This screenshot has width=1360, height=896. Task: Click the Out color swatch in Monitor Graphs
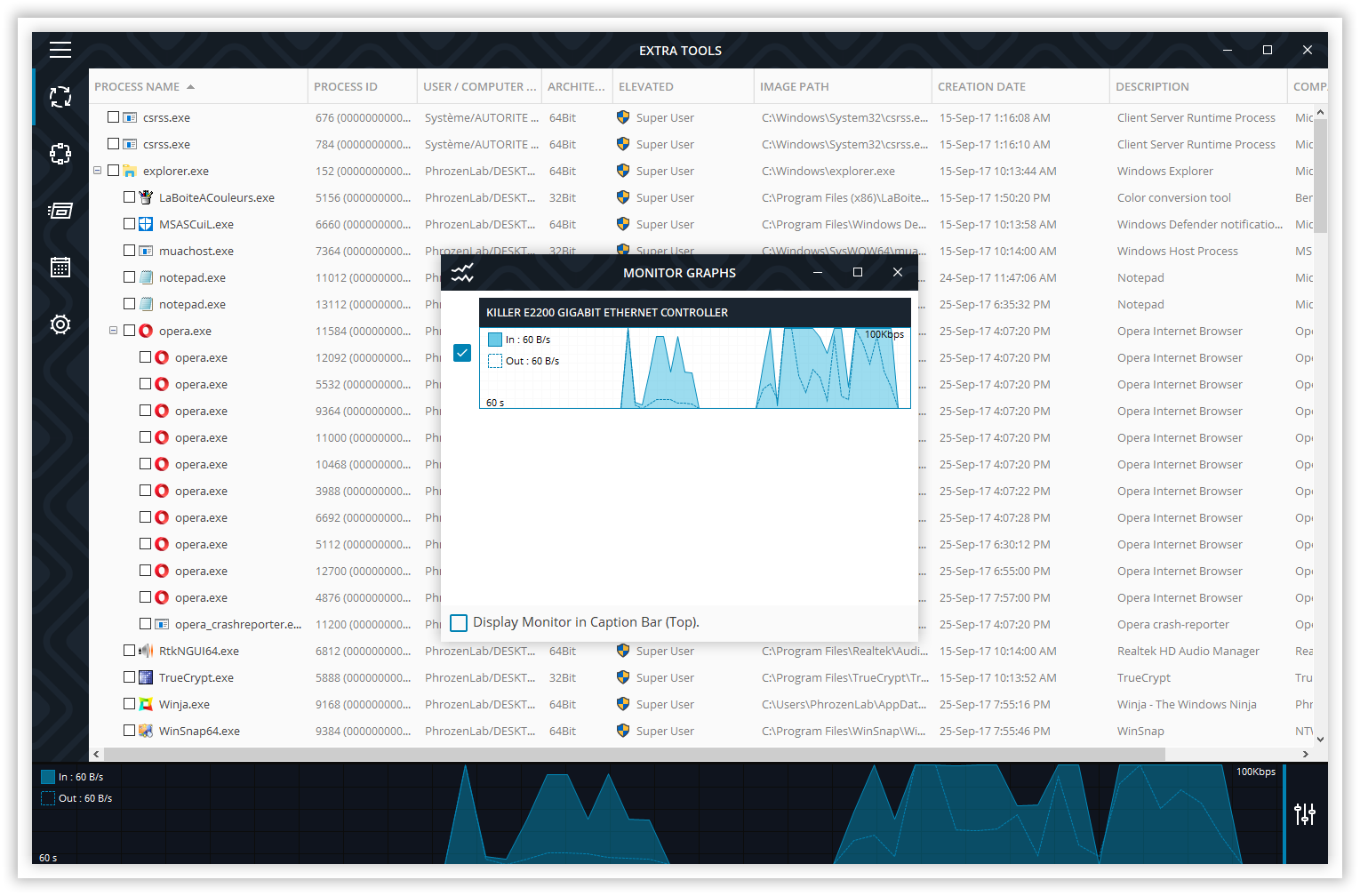pos(495,361)
